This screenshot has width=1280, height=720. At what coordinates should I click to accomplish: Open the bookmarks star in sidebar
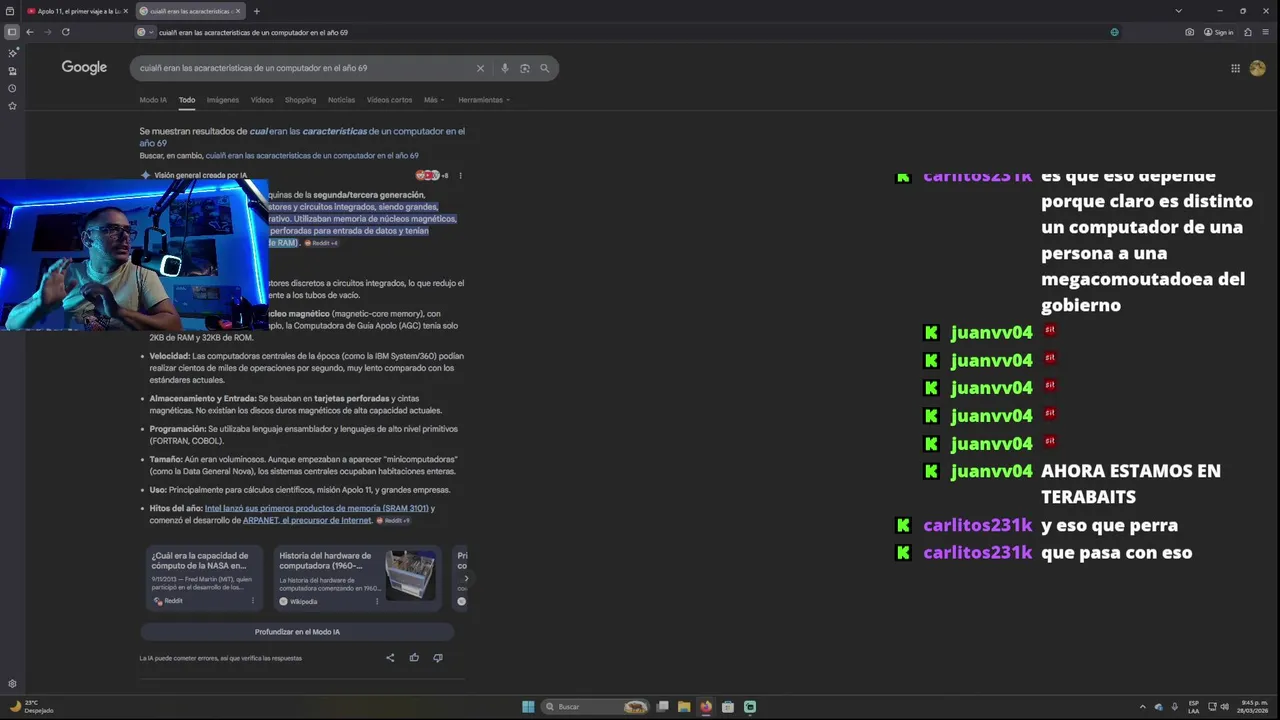(x=12, y=105)
